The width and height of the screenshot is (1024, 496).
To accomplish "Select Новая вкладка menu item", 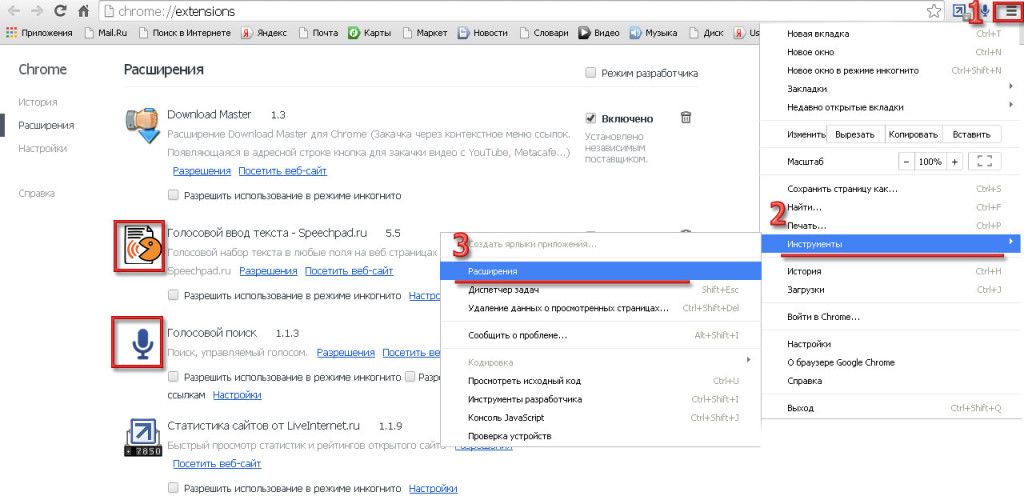I will pyautogui.click(x=891, y=33).
